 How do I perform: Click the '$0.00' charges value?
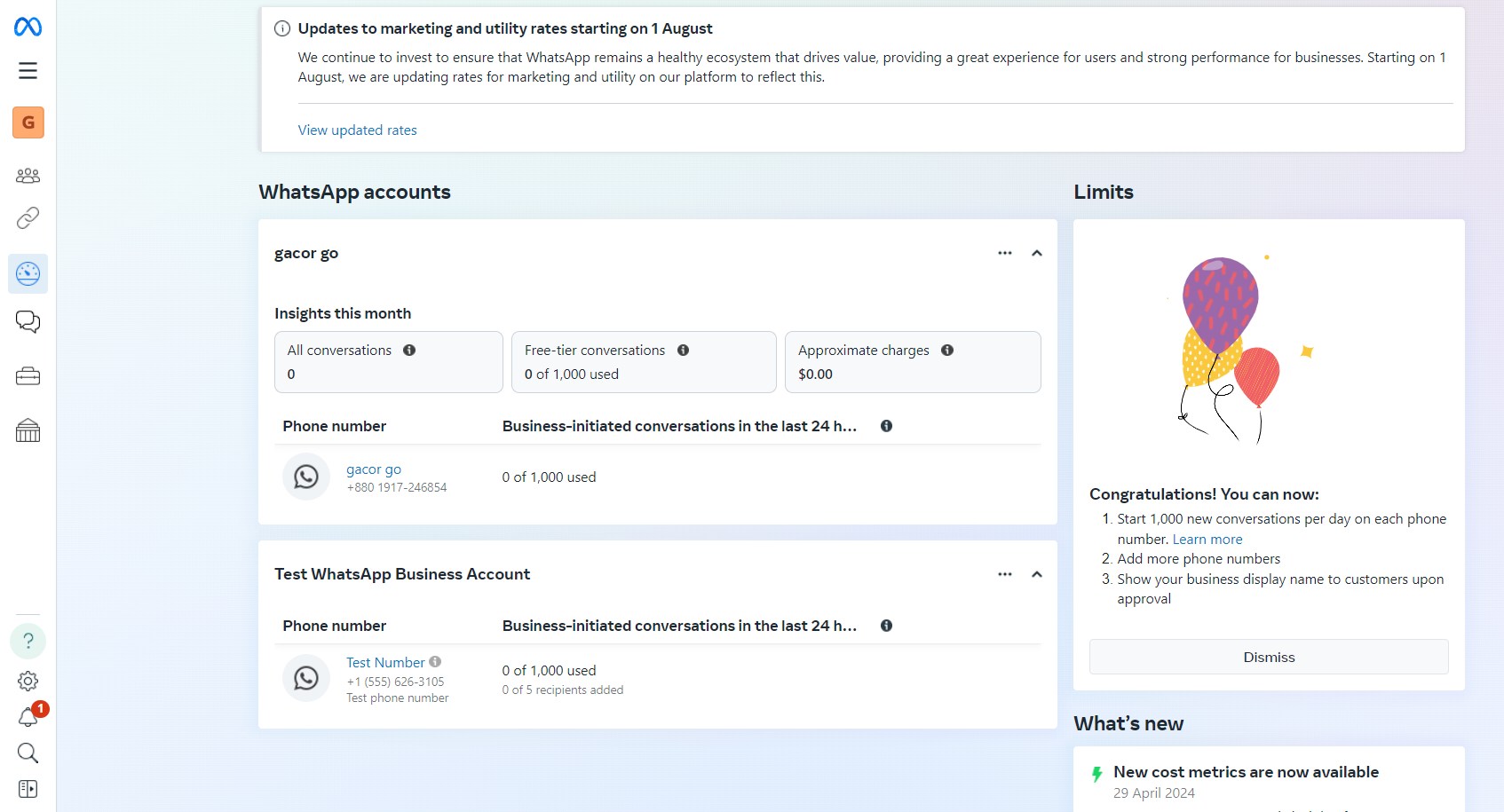pos(815,374)
